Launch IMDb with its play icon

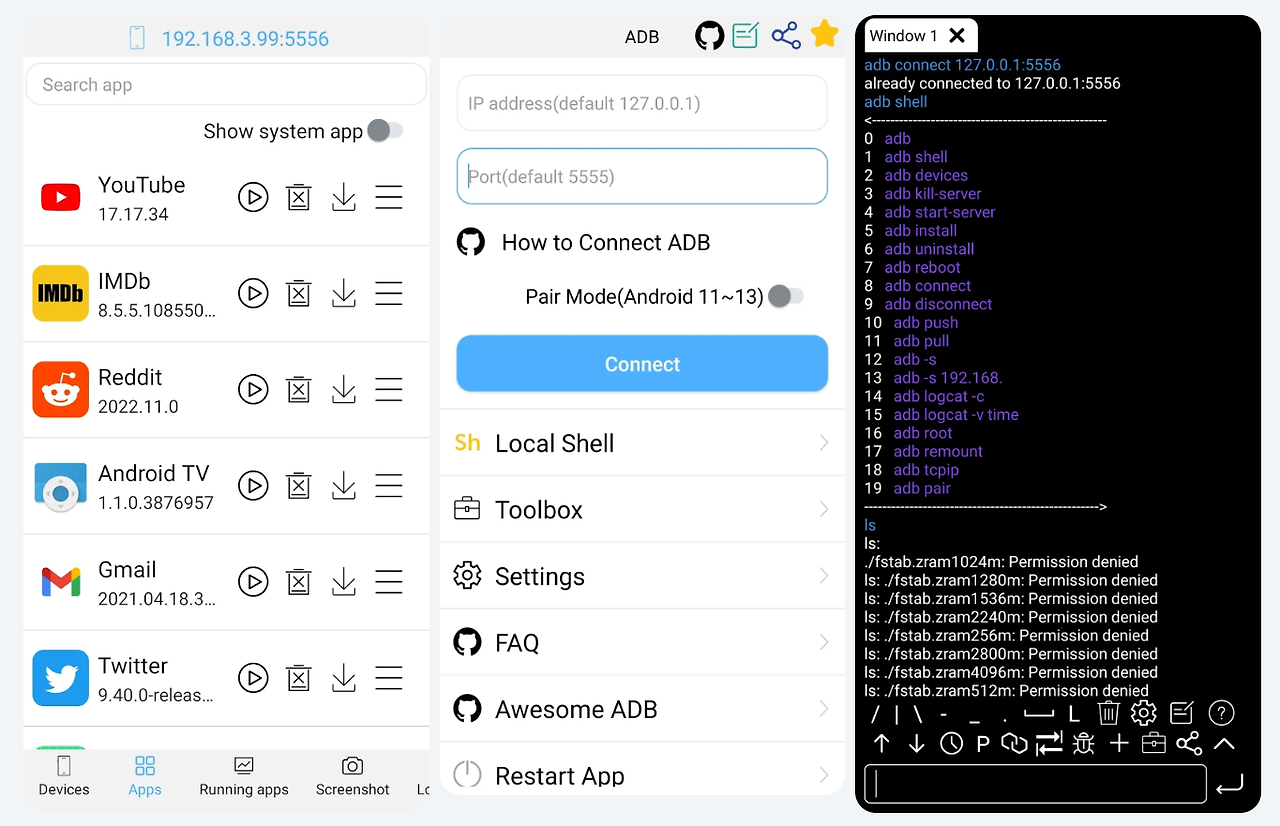(253, 293)
